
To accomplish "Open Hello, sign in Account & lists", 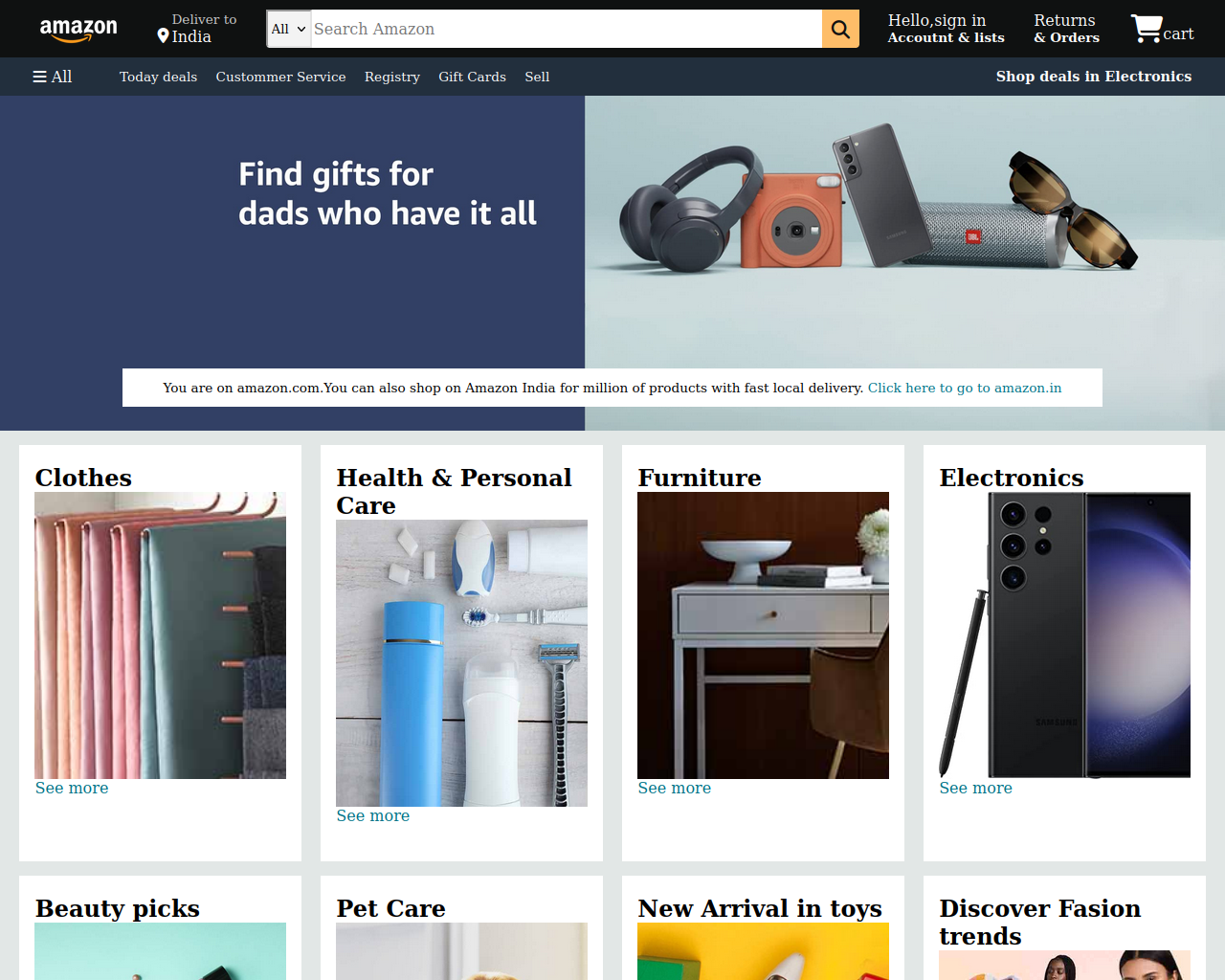I will (x=946, y=29).
